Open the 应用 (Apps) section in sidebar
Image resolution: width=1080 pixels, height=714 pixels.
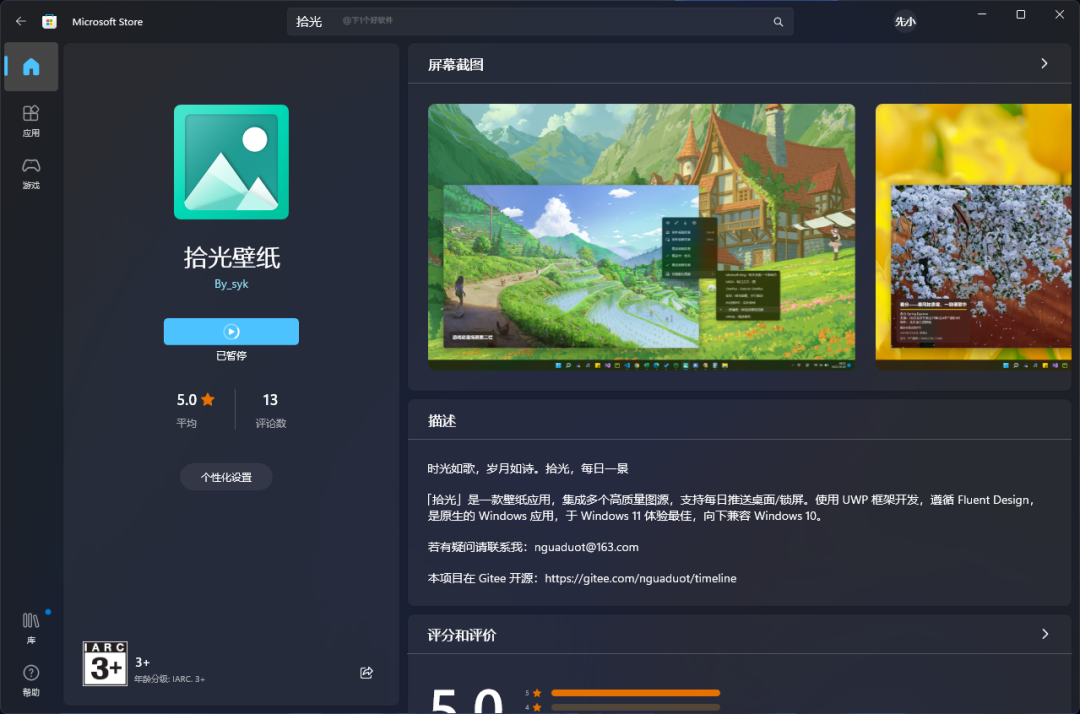30,120
